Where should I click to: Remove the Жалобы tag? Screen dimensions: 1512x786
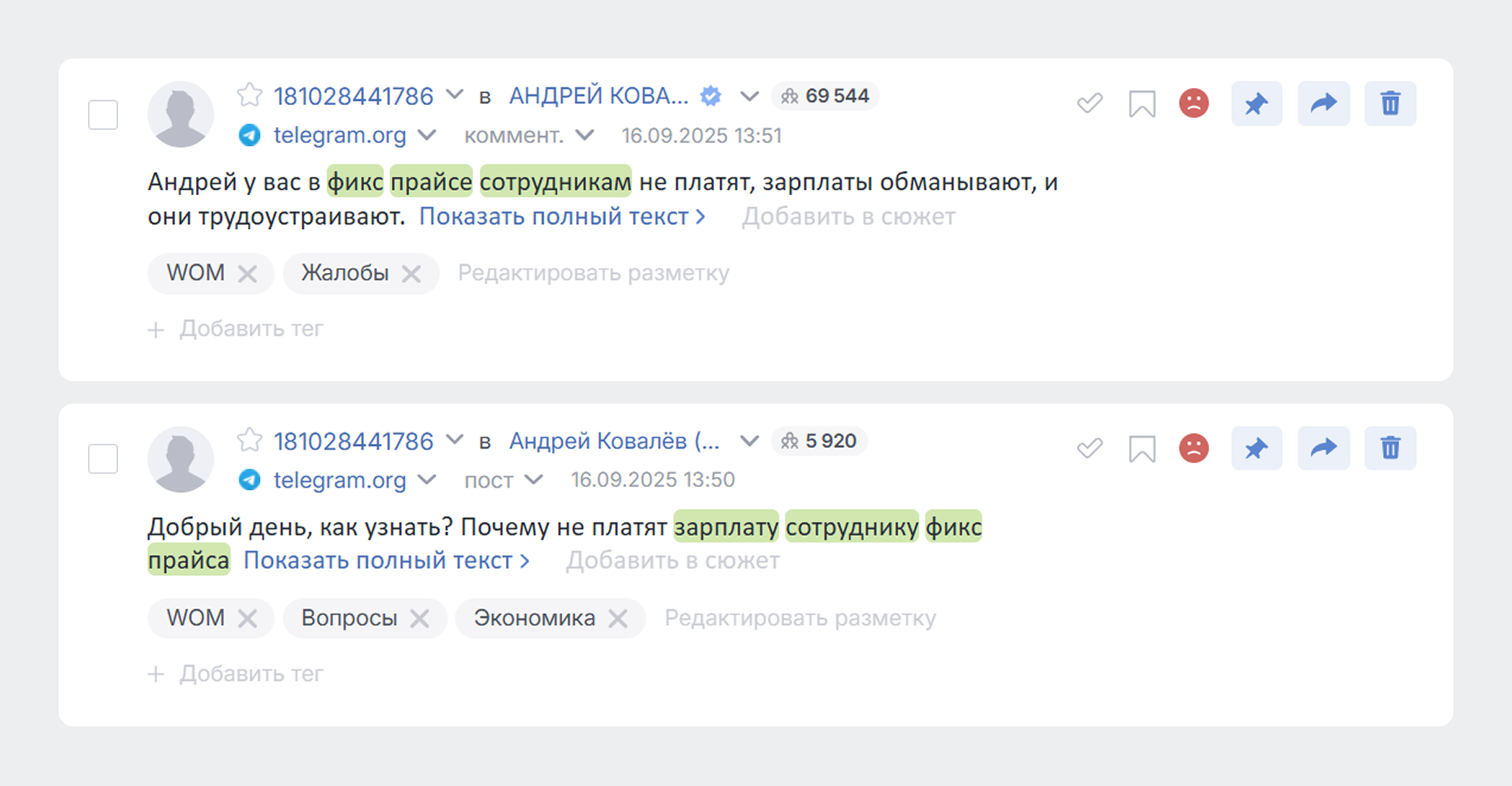click(411, 274)
